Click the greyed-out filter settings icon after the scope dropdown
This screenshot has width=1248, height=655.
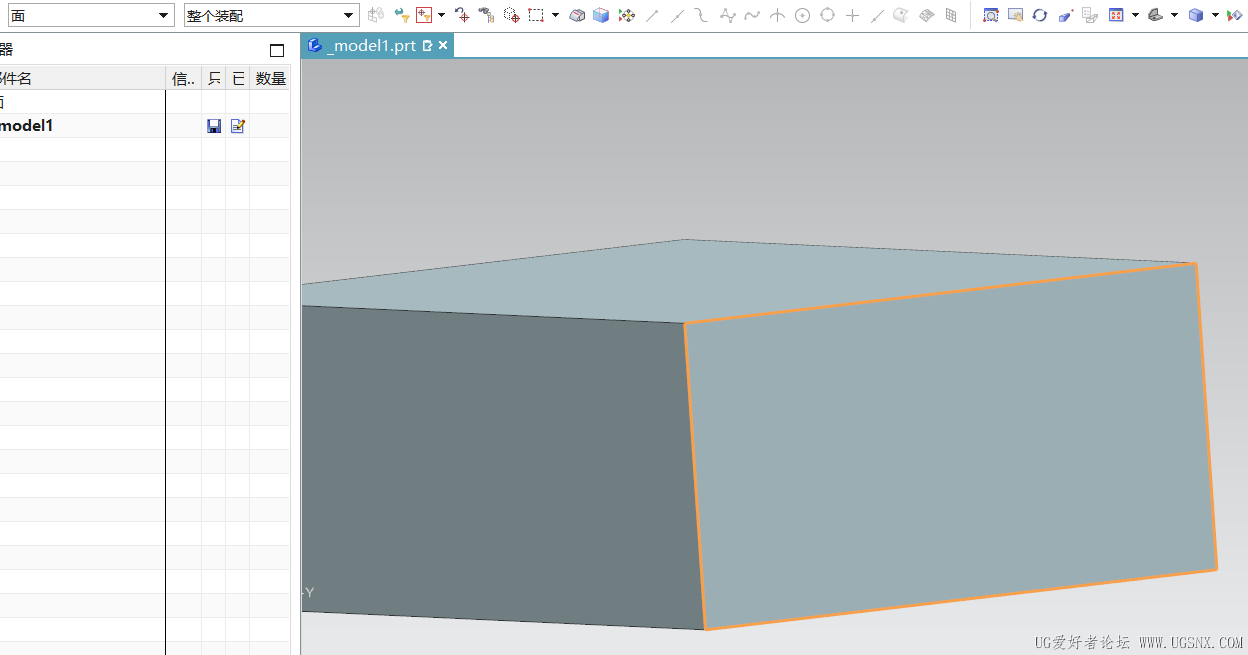[x=376, y=15]
